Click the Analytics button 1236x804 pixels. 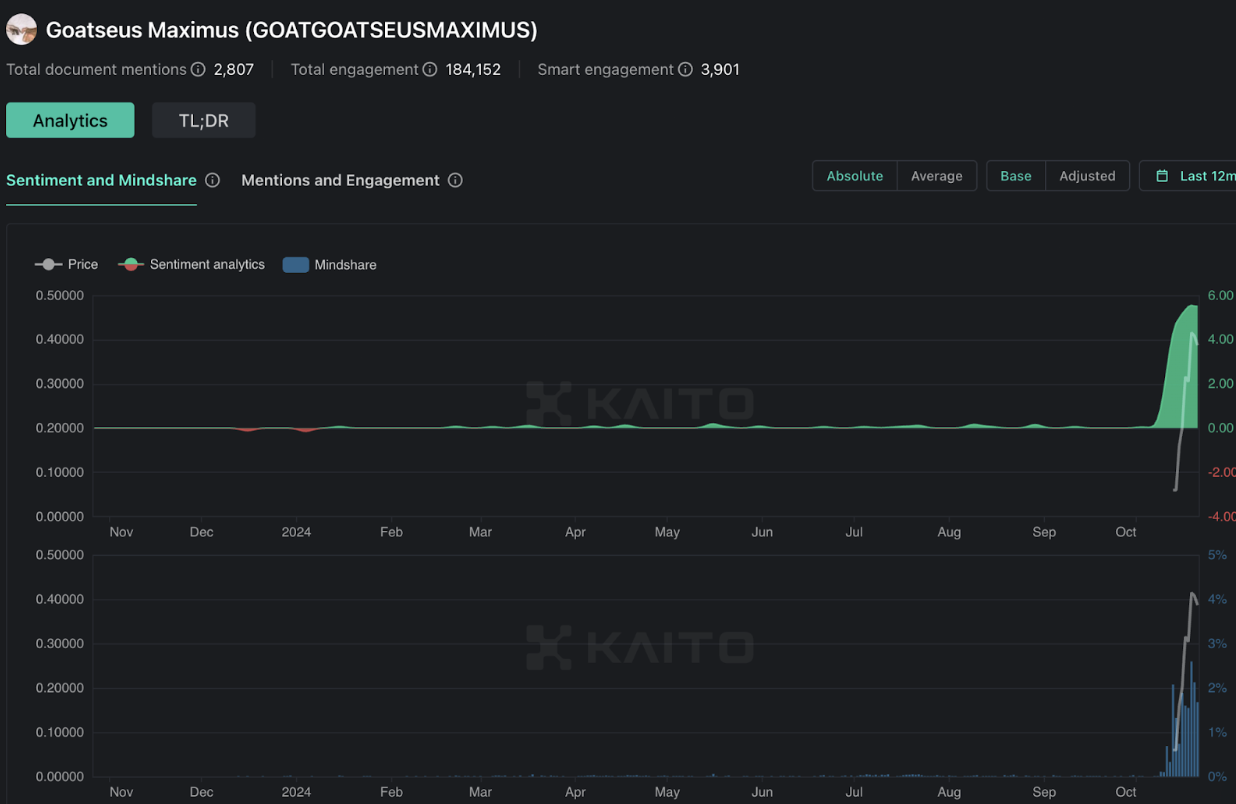(x=70, y=120)
